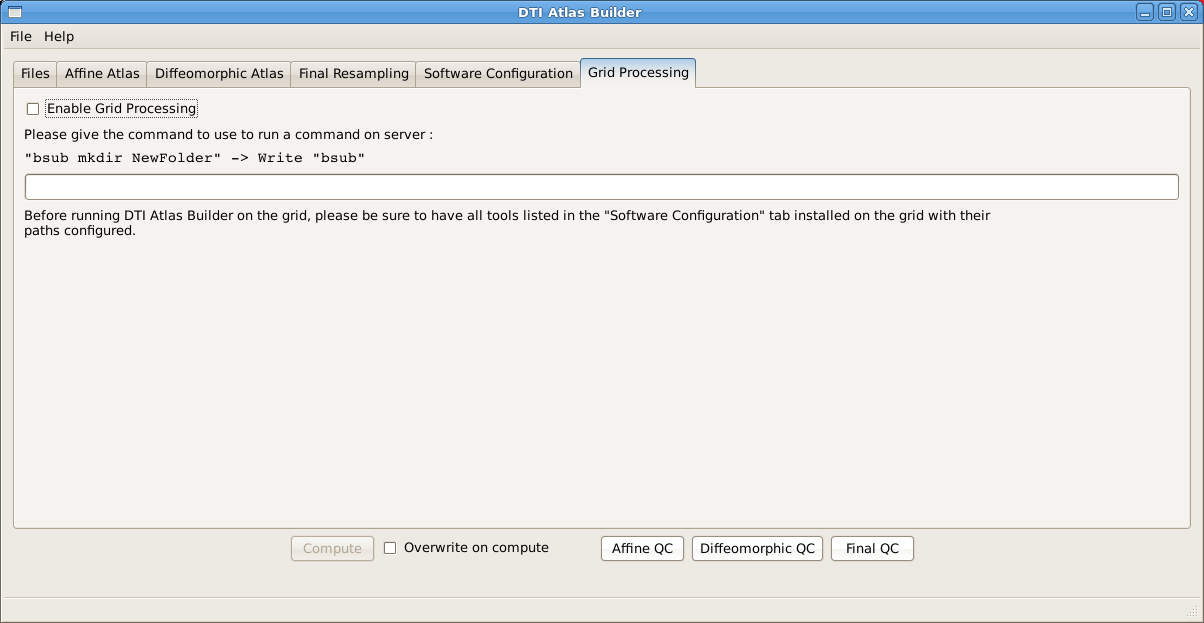
Task: Show the Software Configuration tab
Action: [498, 74]
